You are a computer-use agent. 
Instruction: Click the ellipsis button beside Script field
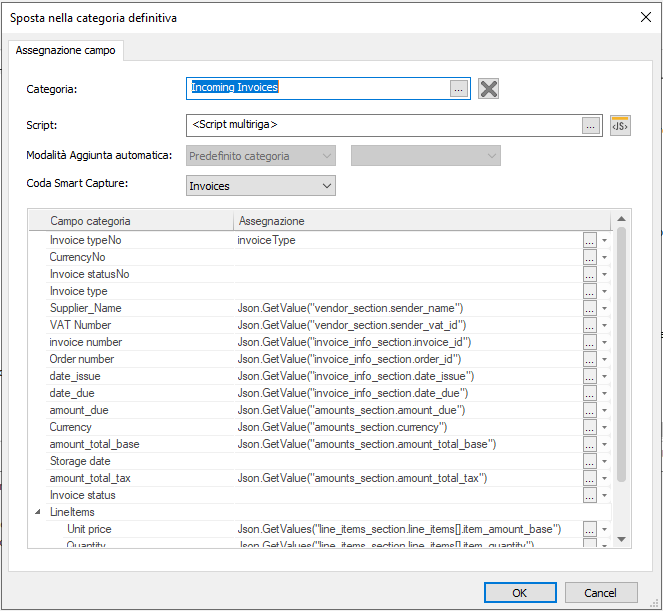point(591,125)
